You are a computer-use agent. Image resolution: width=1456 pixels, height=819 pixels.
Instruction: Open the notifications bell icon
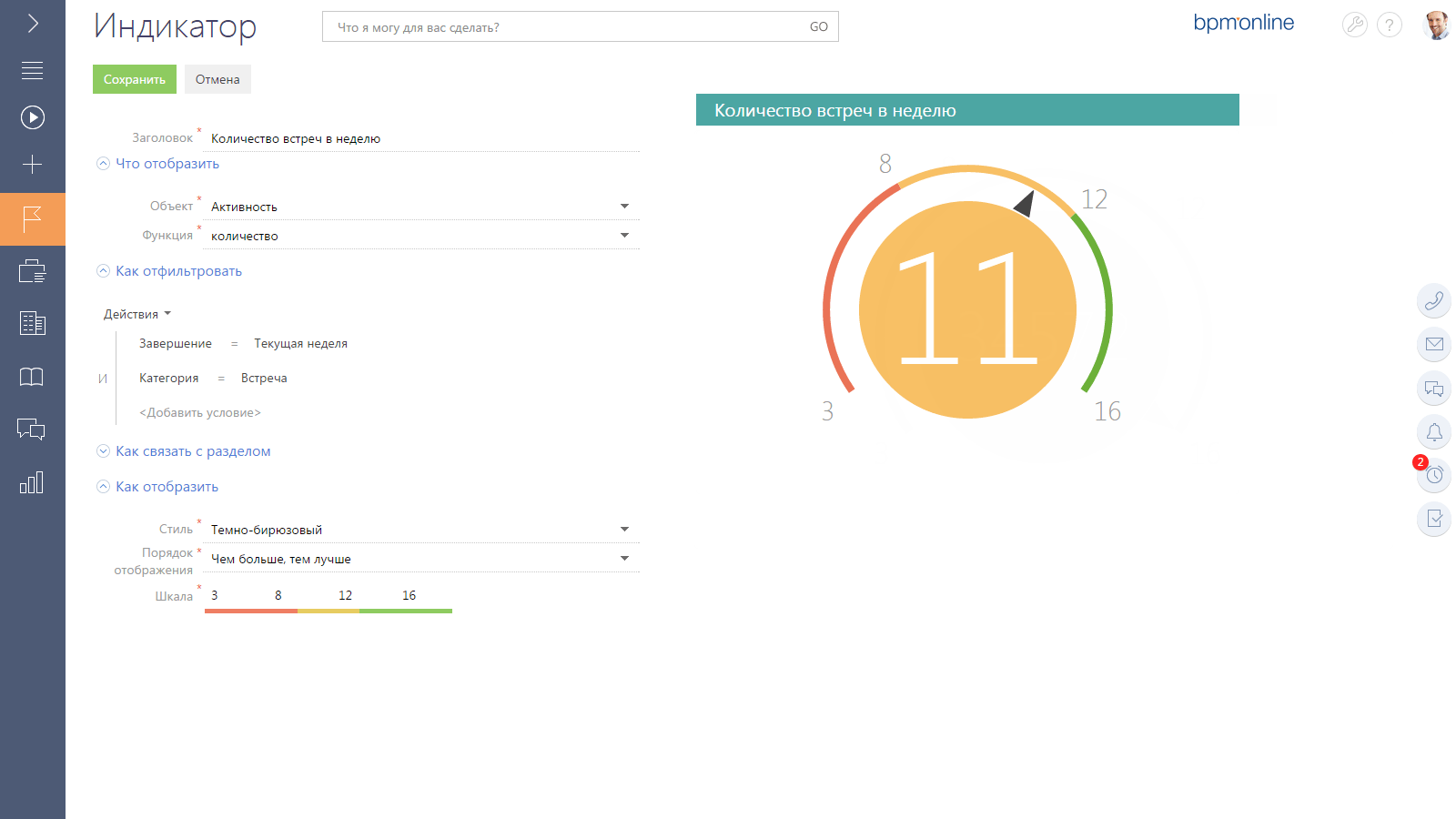[1434, 432]
